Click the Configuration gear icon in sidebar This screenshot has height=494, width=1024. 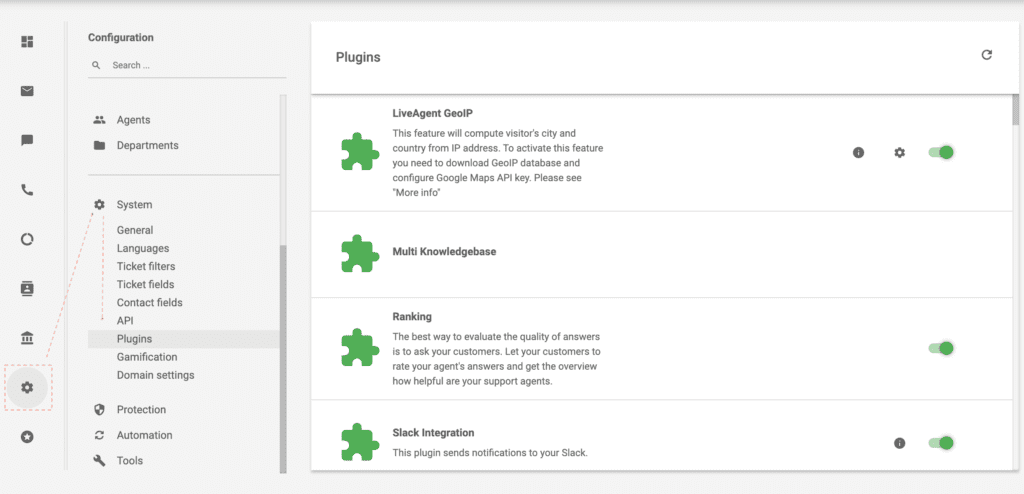(x=27, y=387)
